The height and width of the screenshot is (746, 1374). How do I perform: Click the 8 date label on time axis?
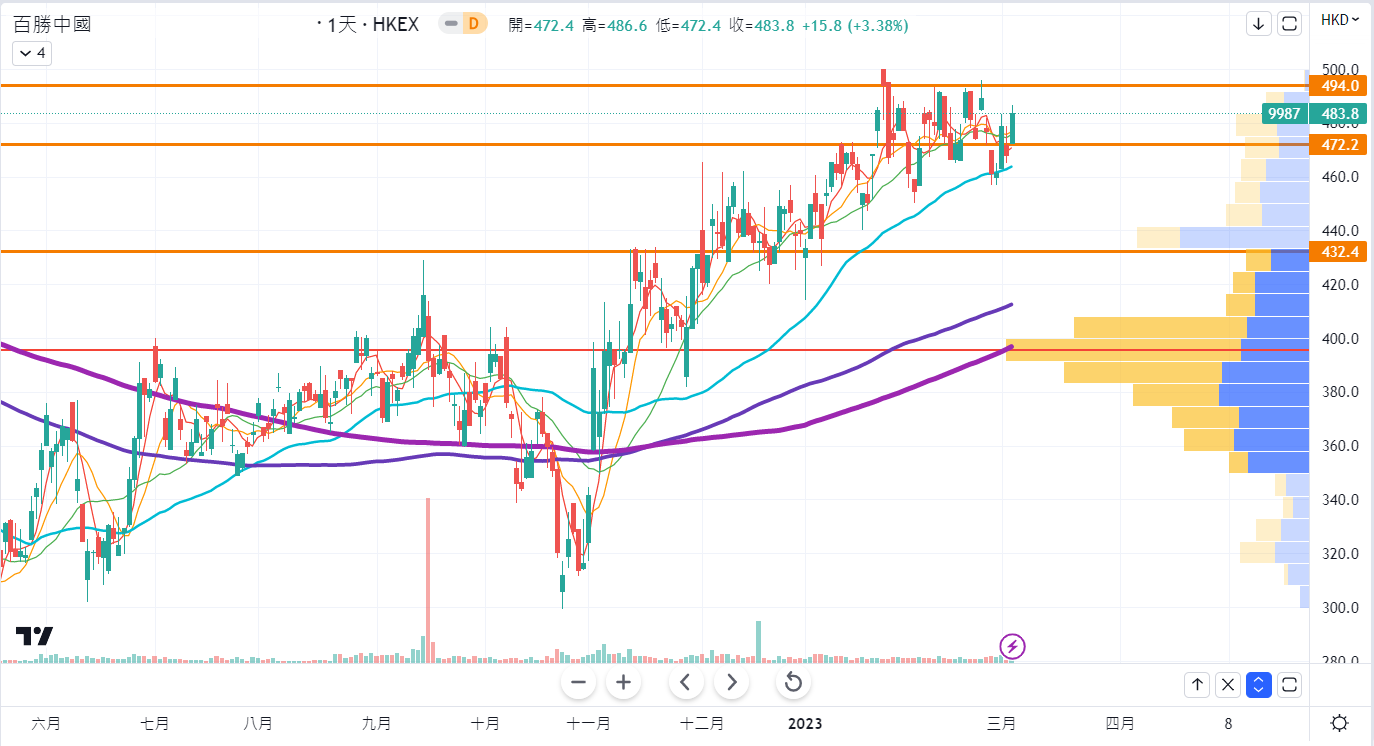point(1228,723)
